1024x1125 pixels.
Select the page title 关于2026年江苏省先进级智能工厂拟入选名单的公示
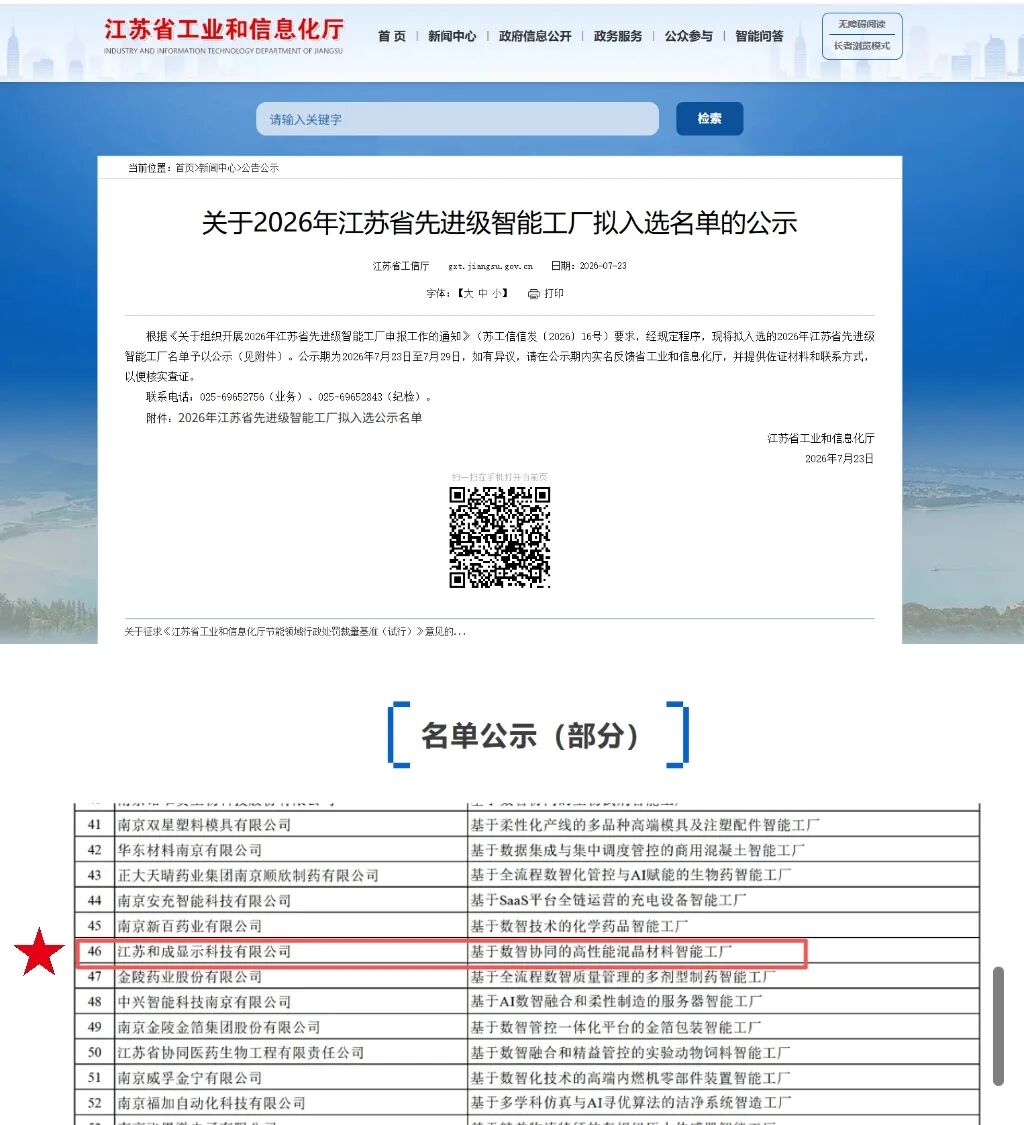[499, 223]
